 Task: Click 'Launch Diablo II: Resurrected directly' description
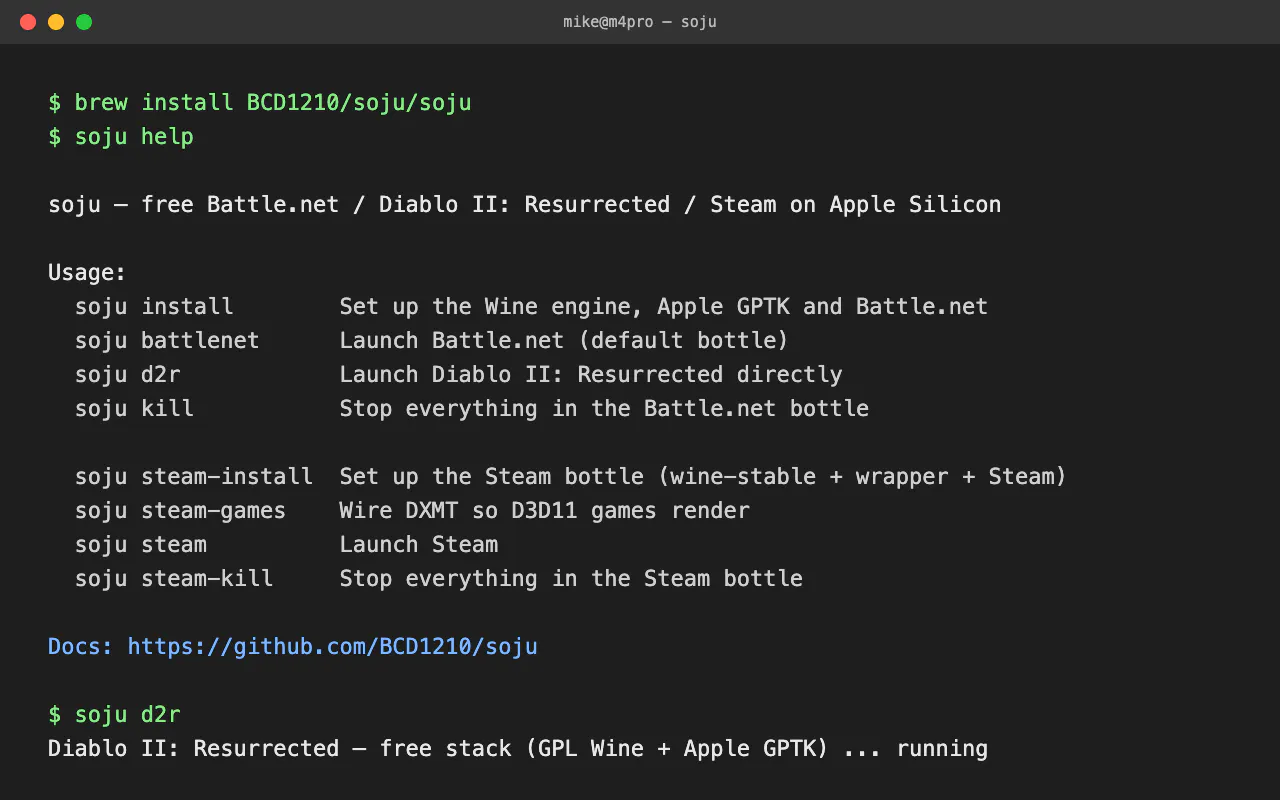pos(591,375)
